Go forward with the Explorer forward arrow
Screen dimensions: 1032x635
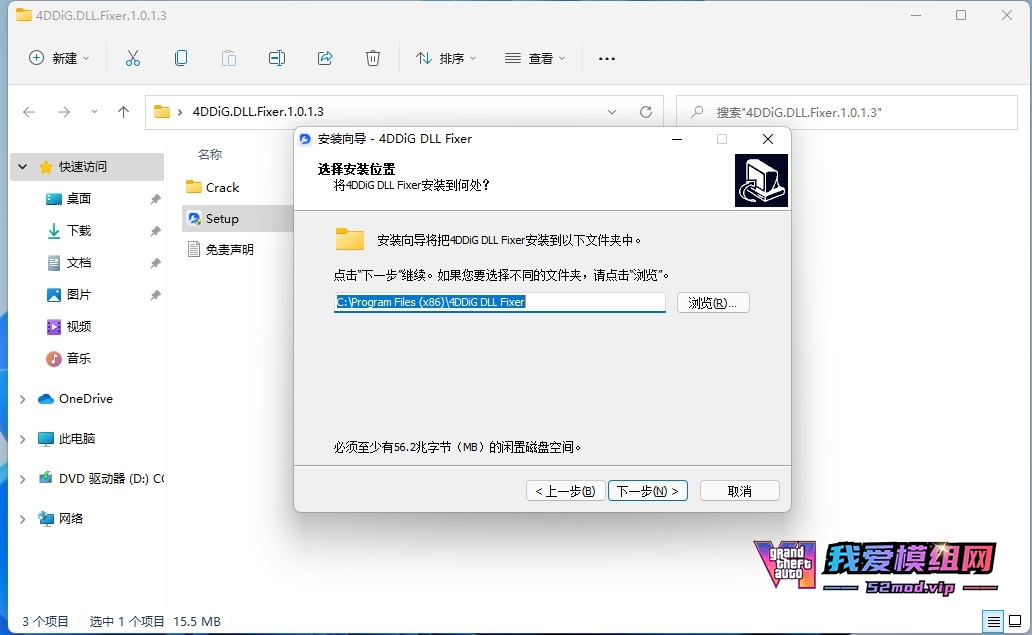64,112
